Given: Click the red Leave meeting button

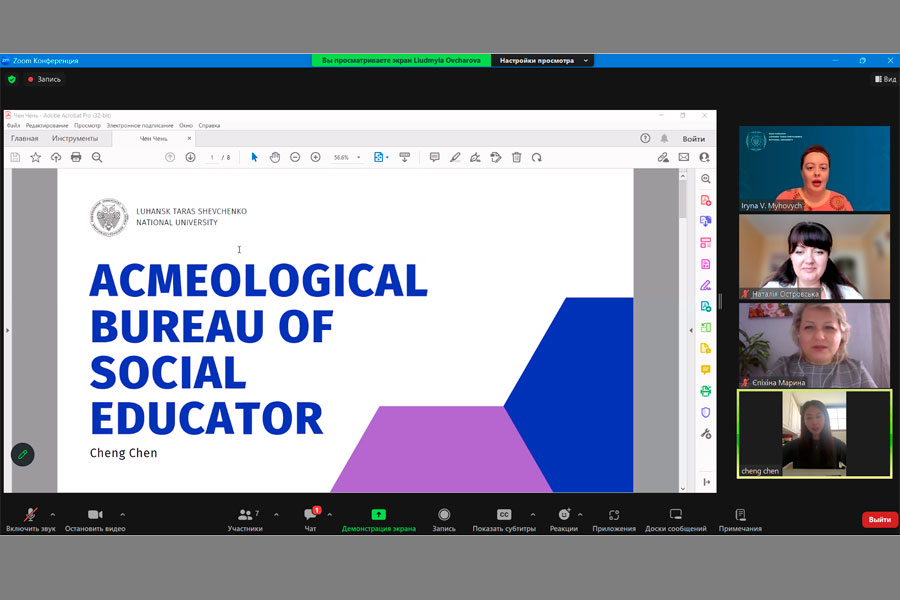Looking at the screenshot, I should (879, 520).
